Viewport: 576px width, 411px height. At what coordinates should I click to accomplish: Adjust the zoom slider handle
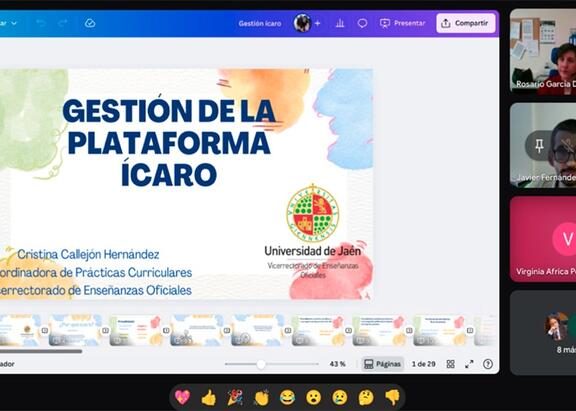click(x=261, y=364)
